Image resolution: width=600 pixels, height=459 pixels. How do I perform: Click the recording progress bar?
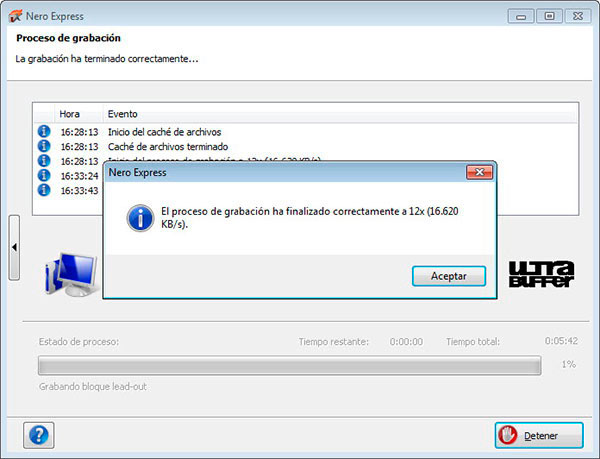click(290, 365)
